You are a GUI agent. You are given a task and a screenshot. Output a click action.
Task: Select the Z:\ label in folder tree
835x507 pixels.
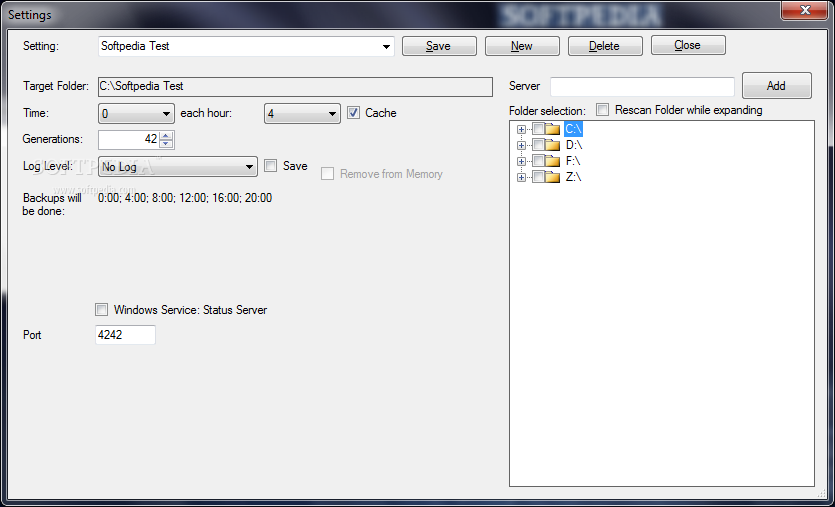(x=574, y=177)
